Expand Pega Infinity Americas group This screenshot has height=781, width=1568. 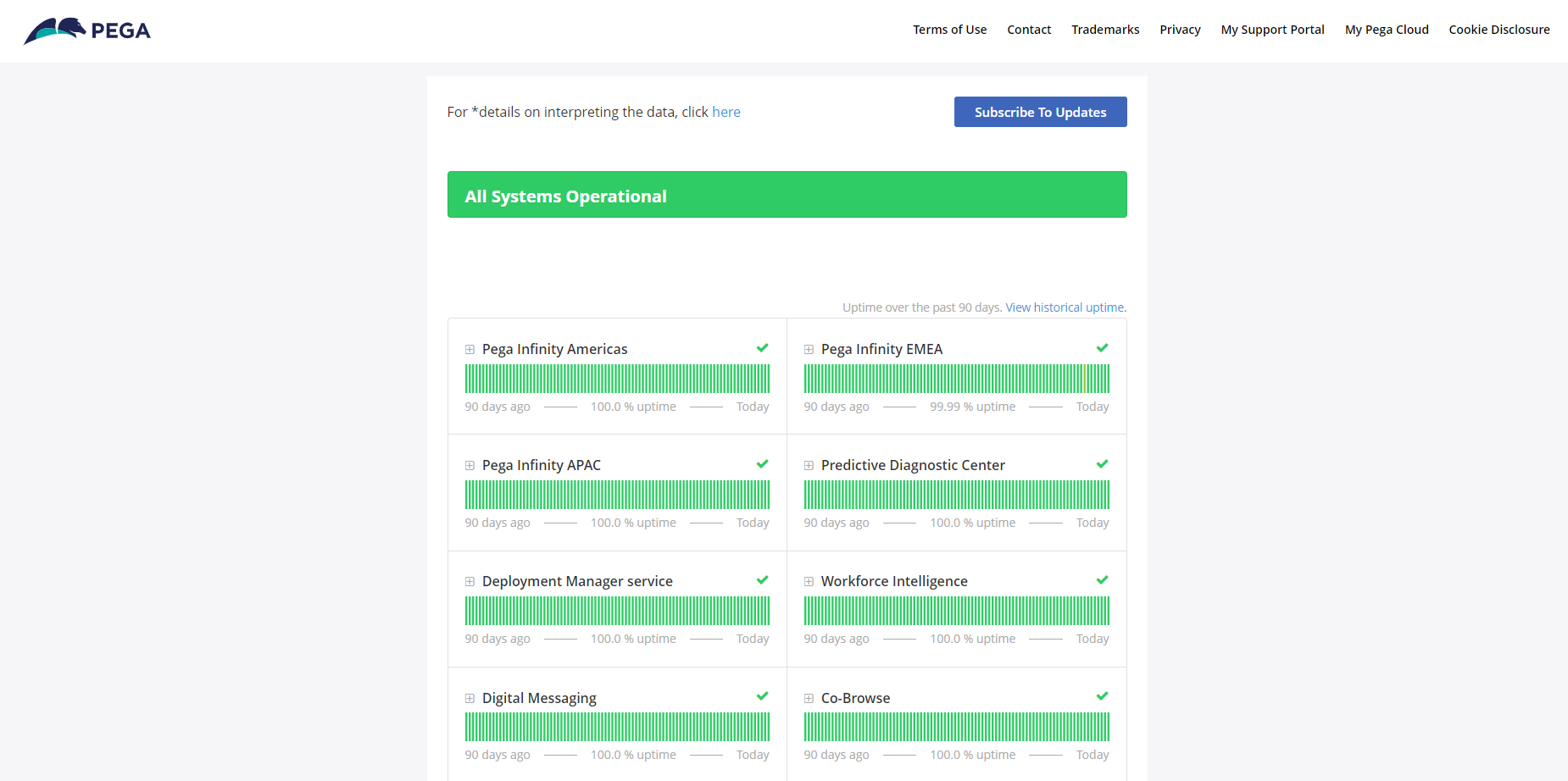coord(470,349)
